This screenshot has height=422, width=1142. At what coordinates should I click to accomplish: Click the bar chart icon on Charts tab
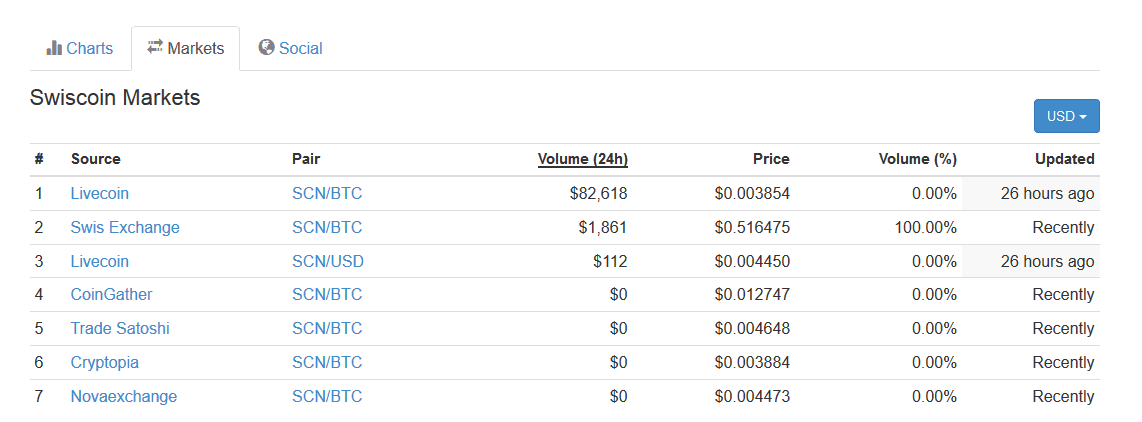tap(54, 48)
